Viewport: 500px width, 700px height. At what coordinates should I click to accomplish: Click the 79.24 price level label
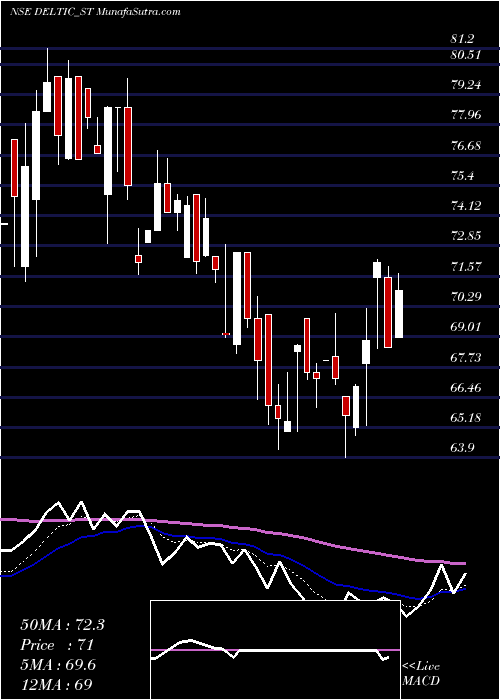click(466, 85)
